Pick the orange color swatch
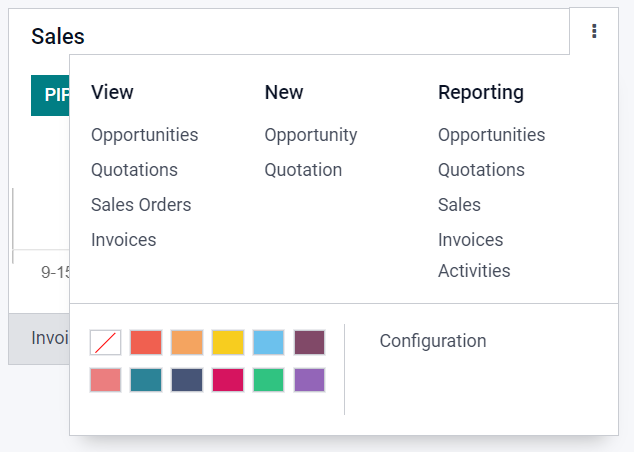 (x=187, y=343)
